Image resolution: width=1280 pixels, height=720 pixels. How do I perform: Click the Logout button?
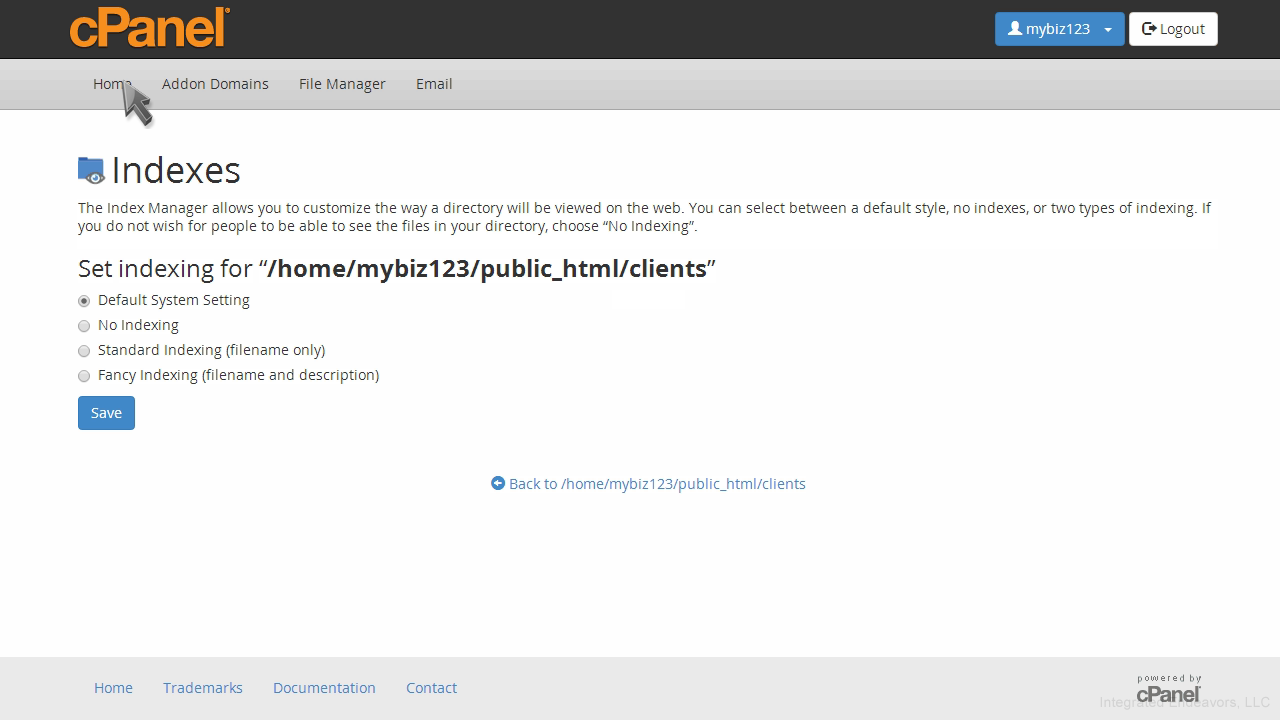1173,29
